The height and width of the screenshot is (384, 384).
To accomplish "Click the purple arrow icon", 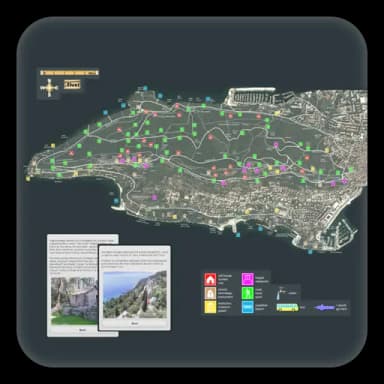I will (325, 307).
